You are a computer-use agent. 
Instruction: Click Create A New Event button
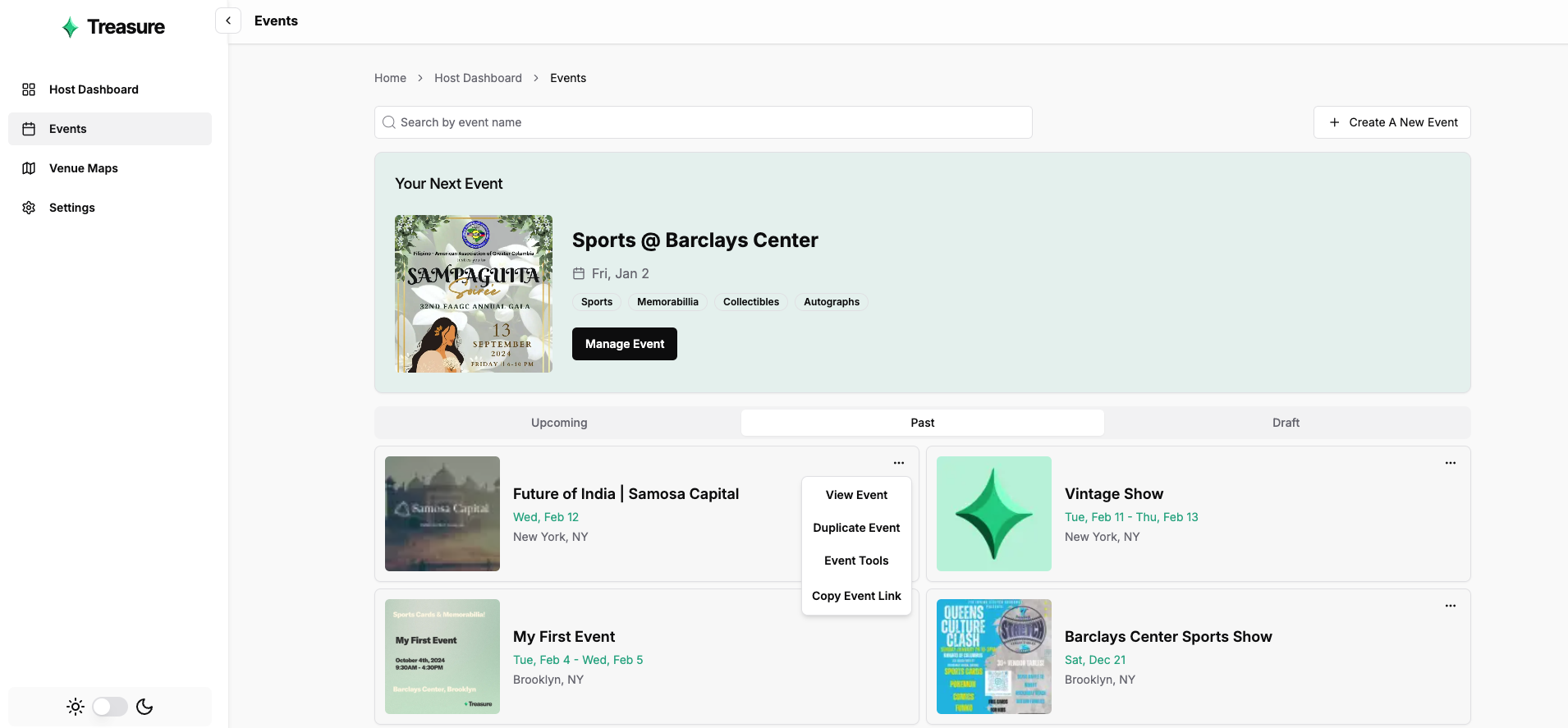(x=1392, y=122)
